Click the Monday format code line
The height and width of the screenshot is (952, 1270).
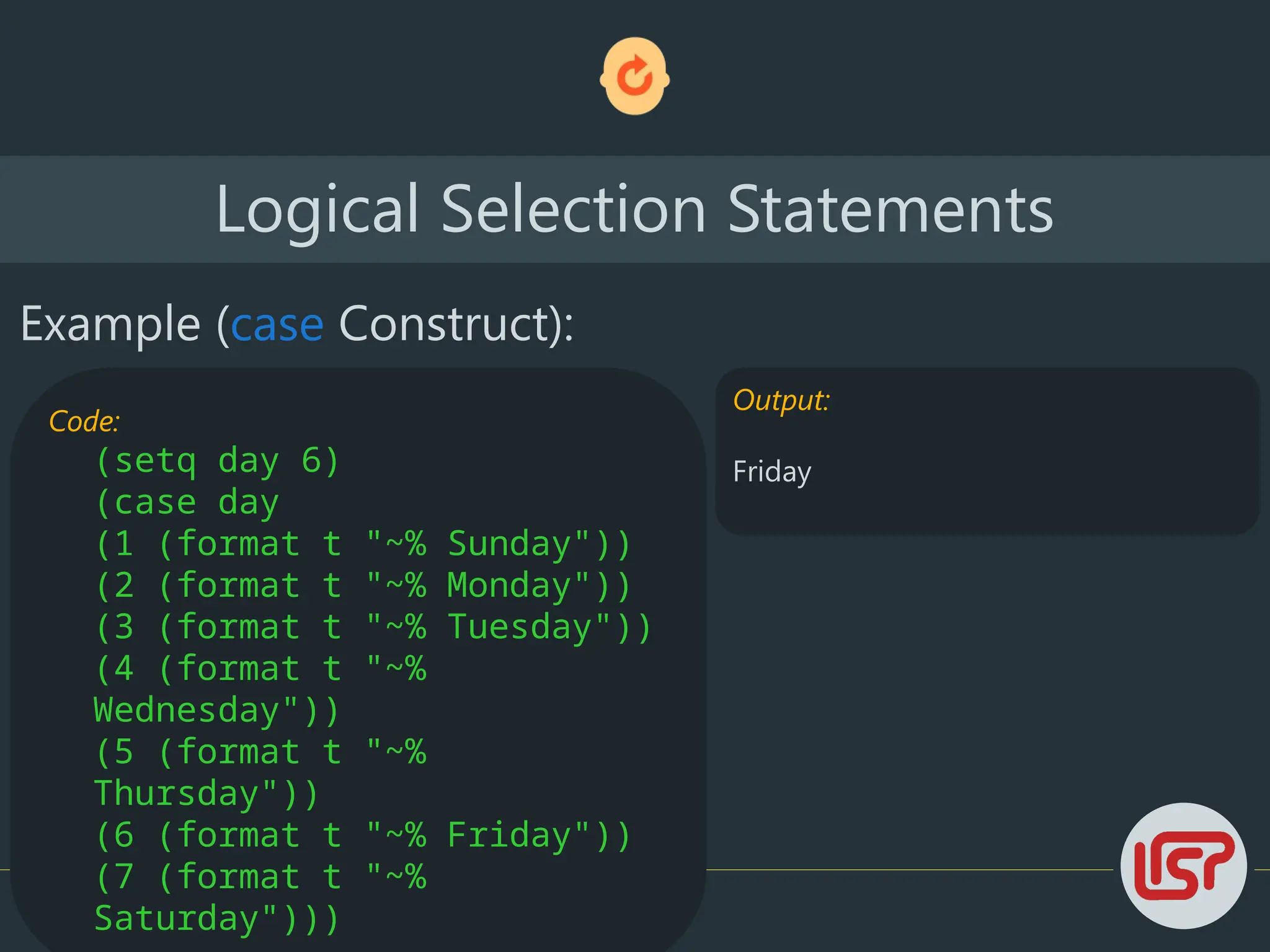[363, 585]
